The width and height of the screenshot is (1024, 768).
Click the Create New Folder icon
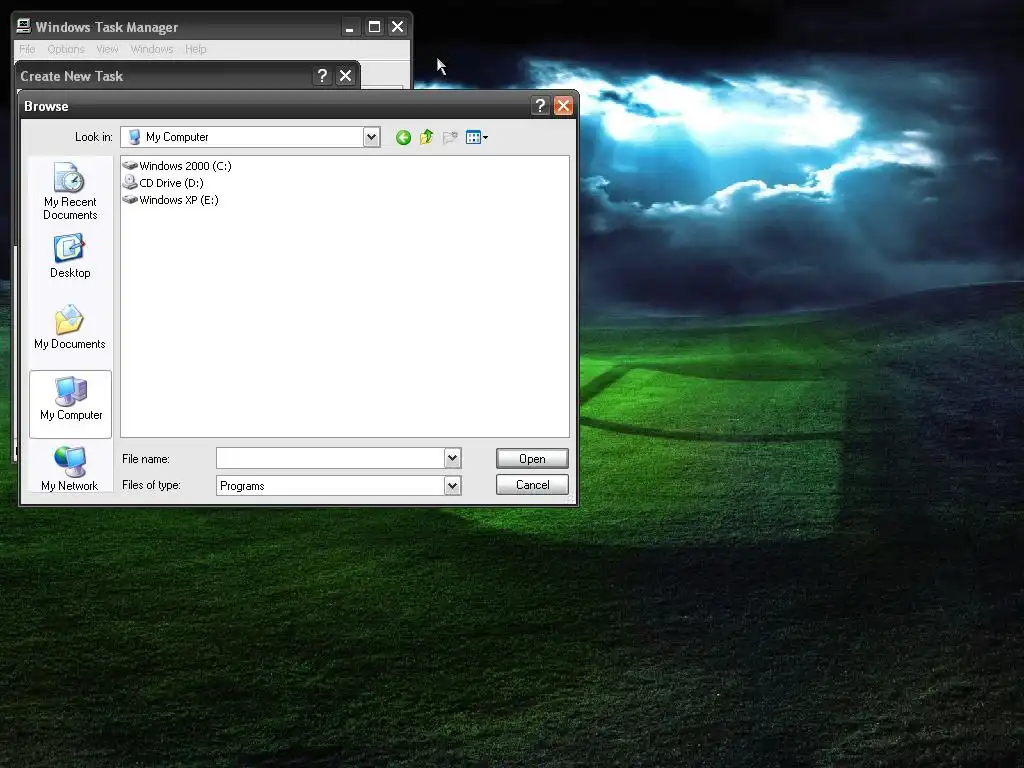pyautogui.click(x=450, y=137)
